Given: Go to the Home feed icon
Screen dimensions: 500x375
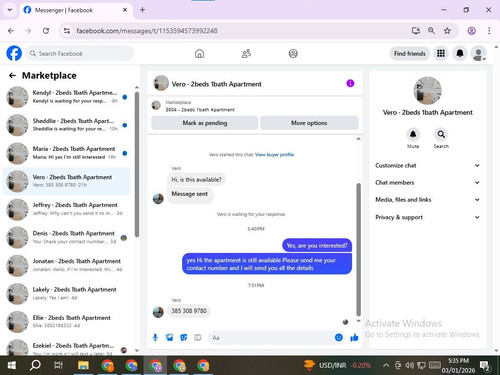Looking at the screenshot, I should coord(199,53).
